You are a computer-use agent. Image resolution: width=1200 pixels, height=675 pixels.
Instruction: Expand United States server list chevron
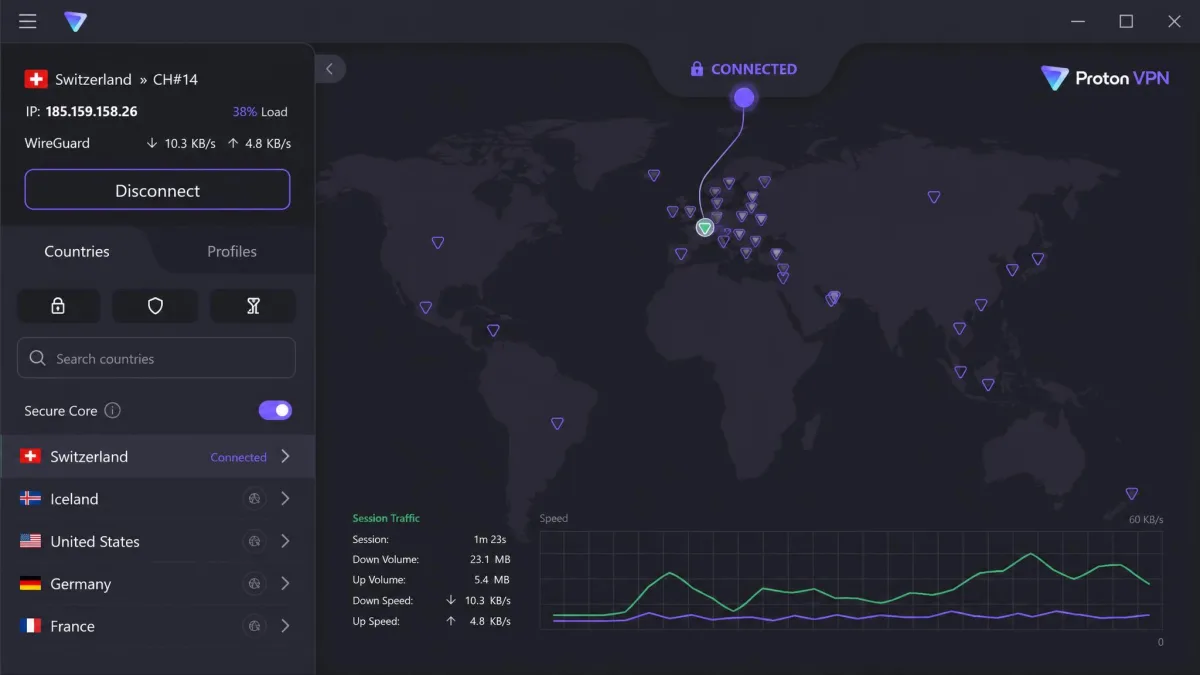click(x=285, y=541)
